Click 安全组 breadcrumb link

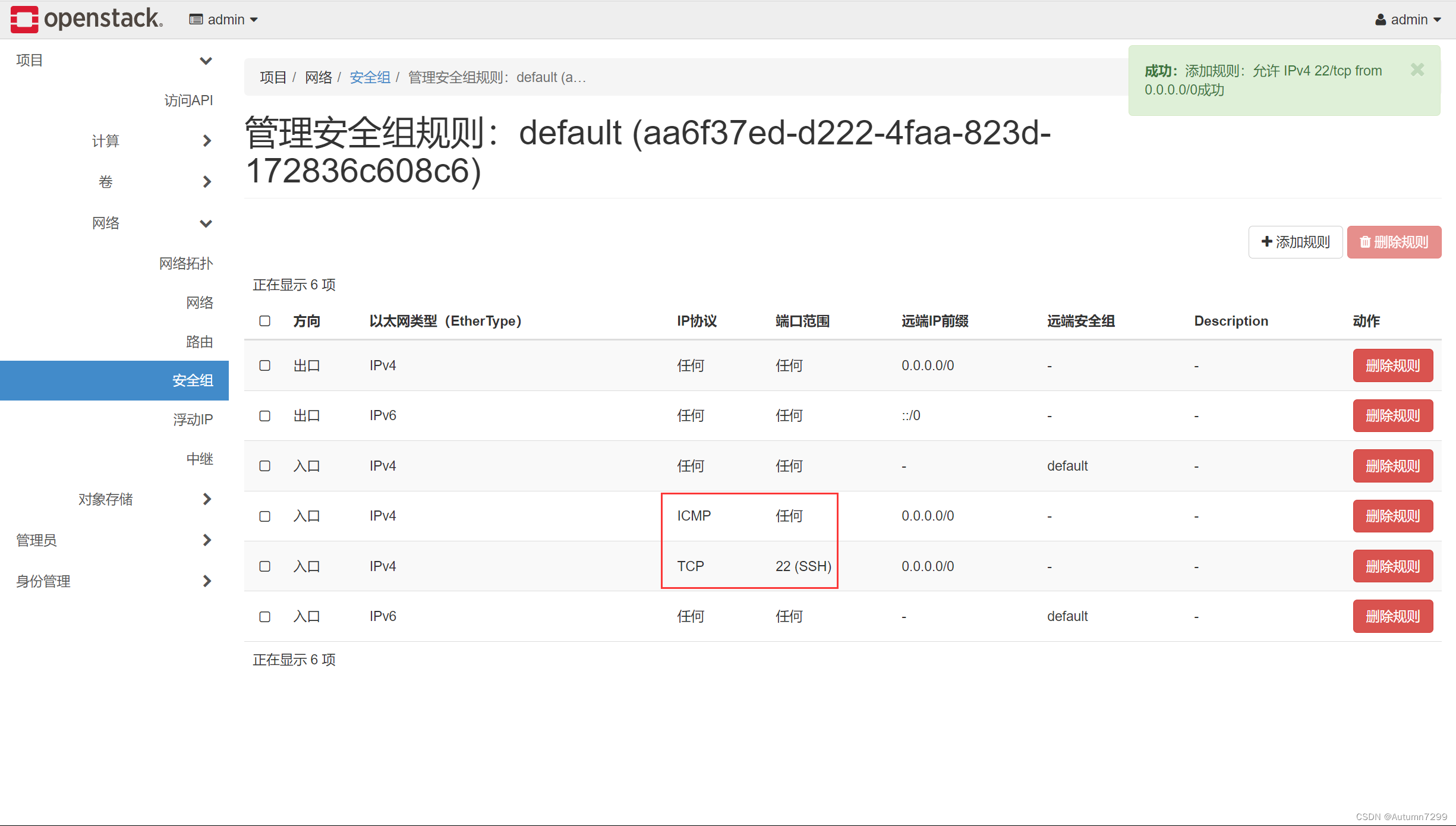[x=370, y=77]
